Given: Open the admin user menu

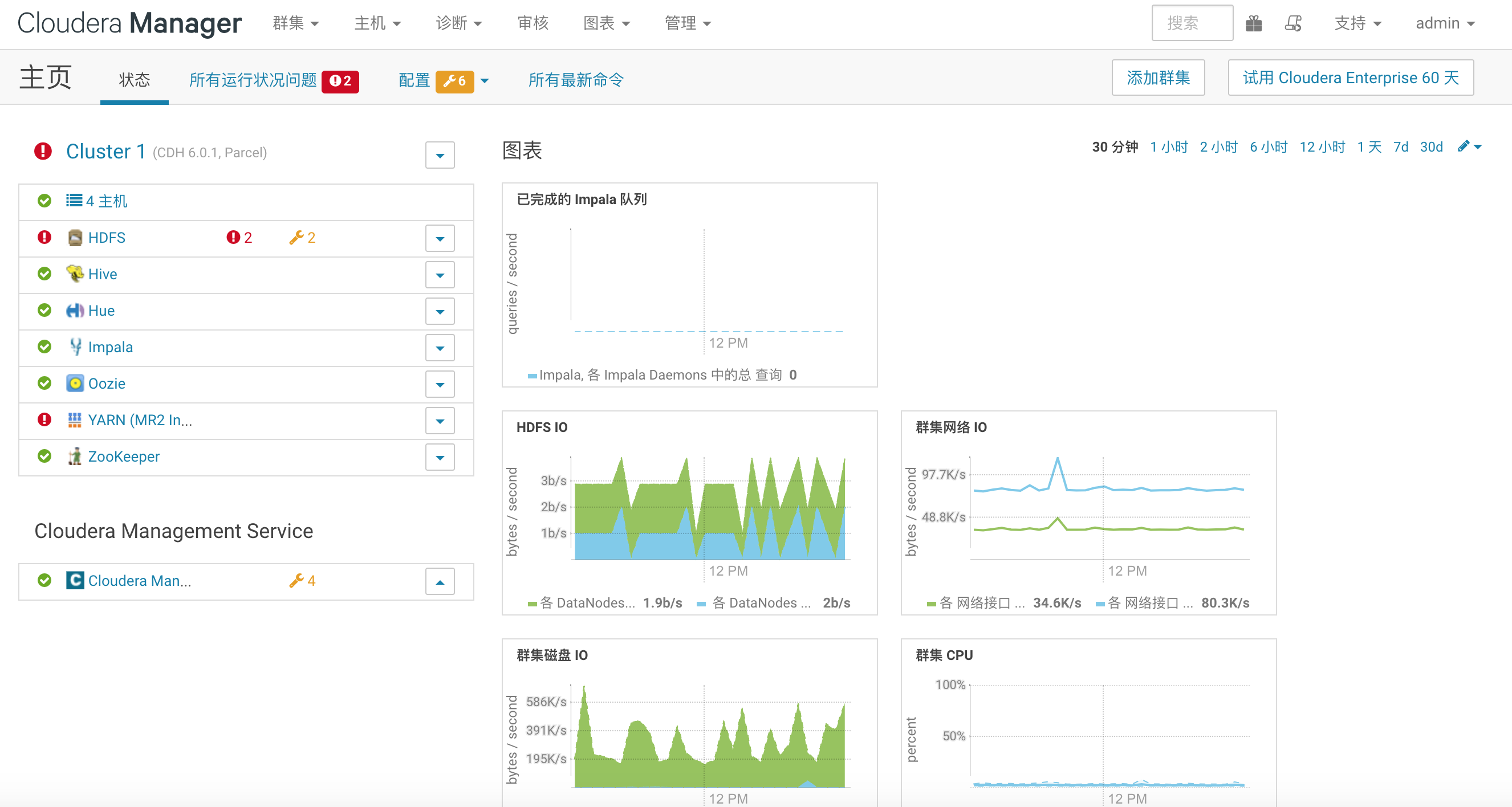Looking at the screenshot, I should (1445, 23).
